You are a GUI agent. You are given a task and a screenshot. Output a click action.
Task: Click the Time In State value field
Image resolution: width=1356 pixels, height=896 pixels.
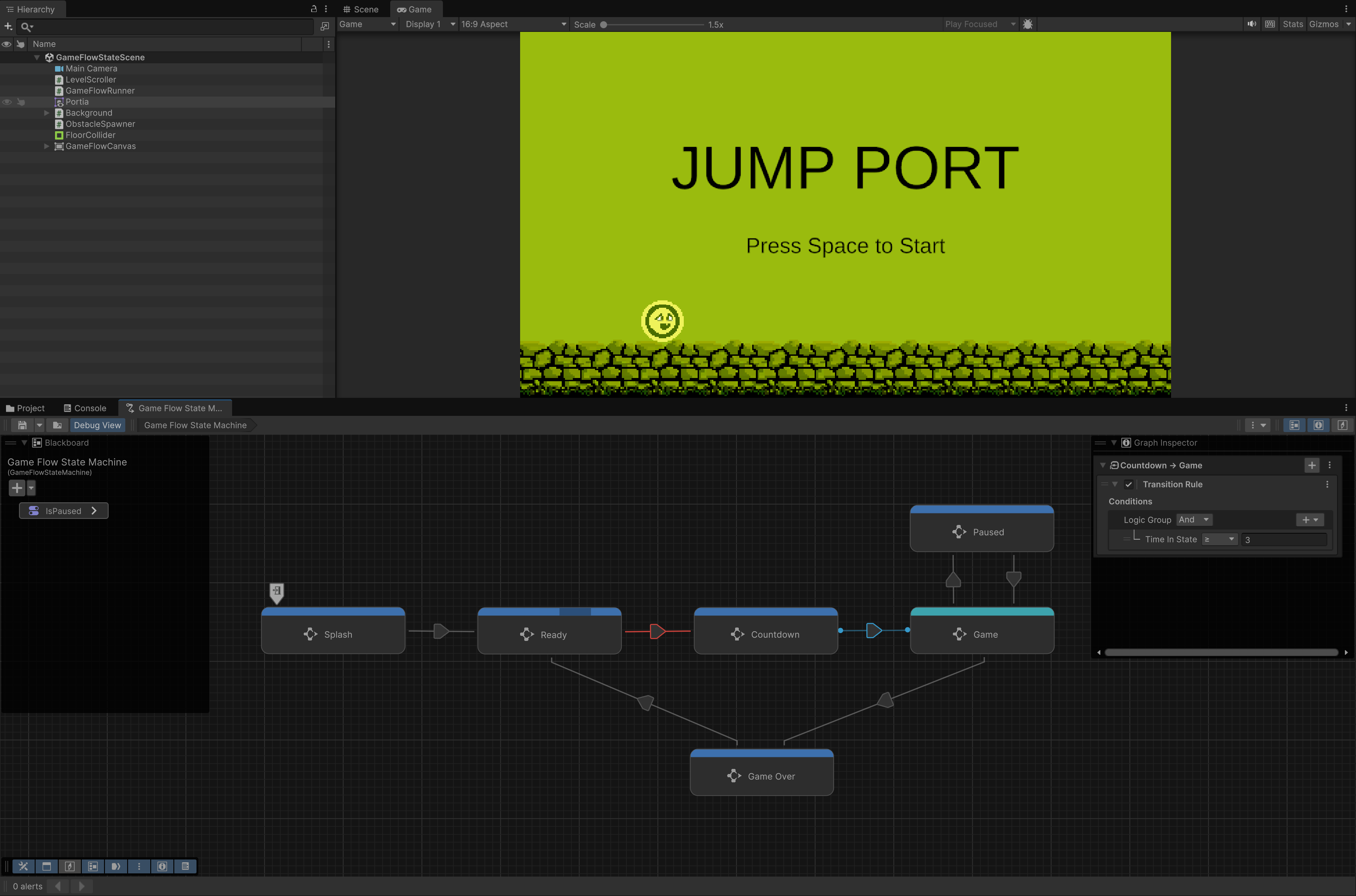(1284, 539)
